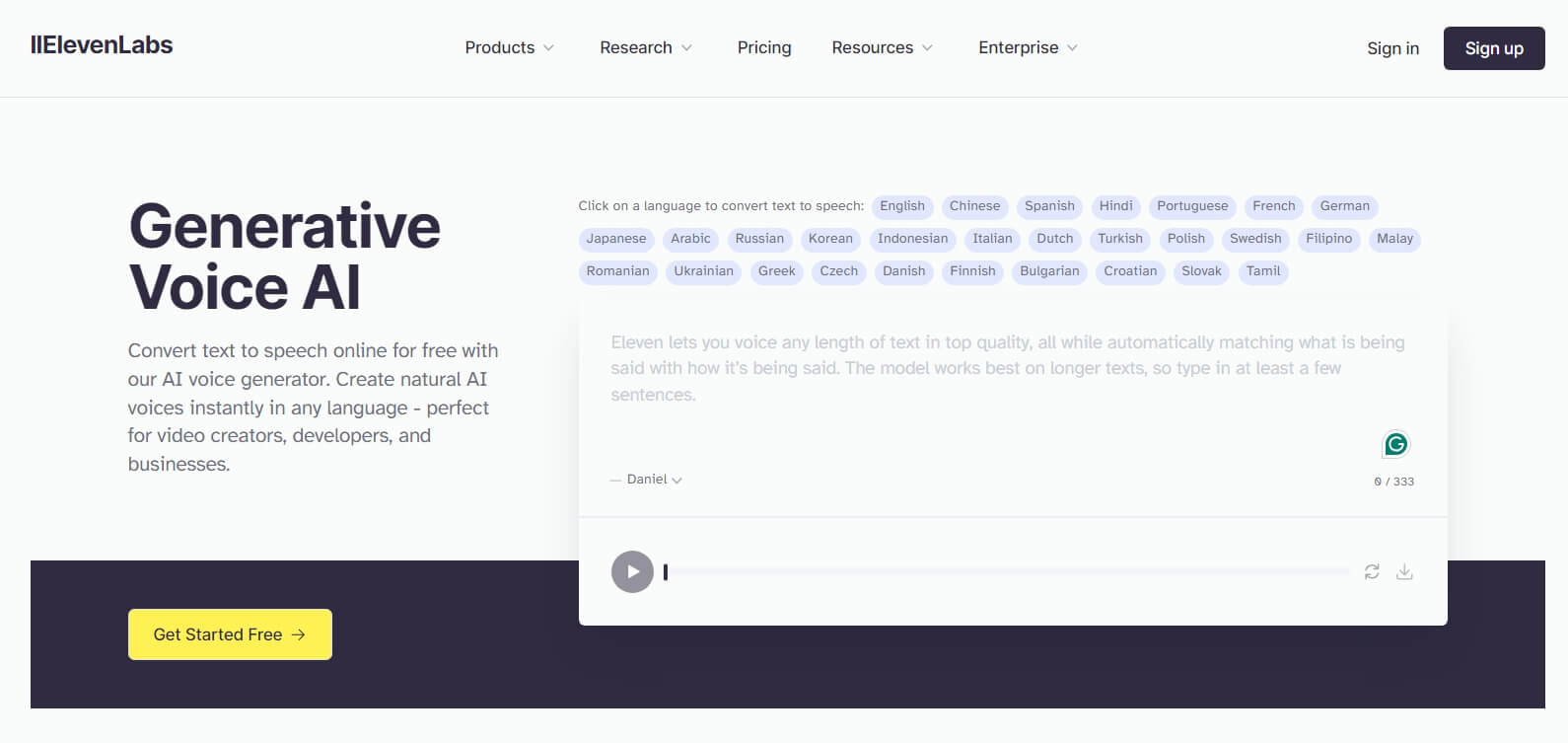Switch language to Greek
Image resolution: width=1568 pixels, height=743 pixels.
pyautogui.click(x=776, y=271)
